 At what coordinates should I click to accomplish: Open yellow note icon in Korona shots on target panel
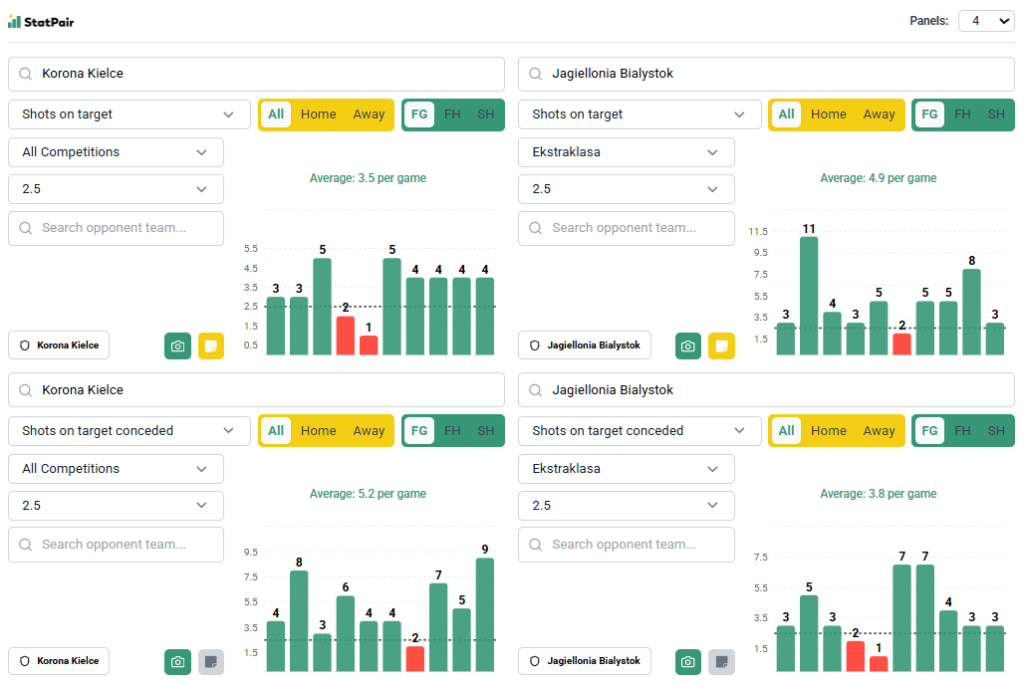coord(211,346)
